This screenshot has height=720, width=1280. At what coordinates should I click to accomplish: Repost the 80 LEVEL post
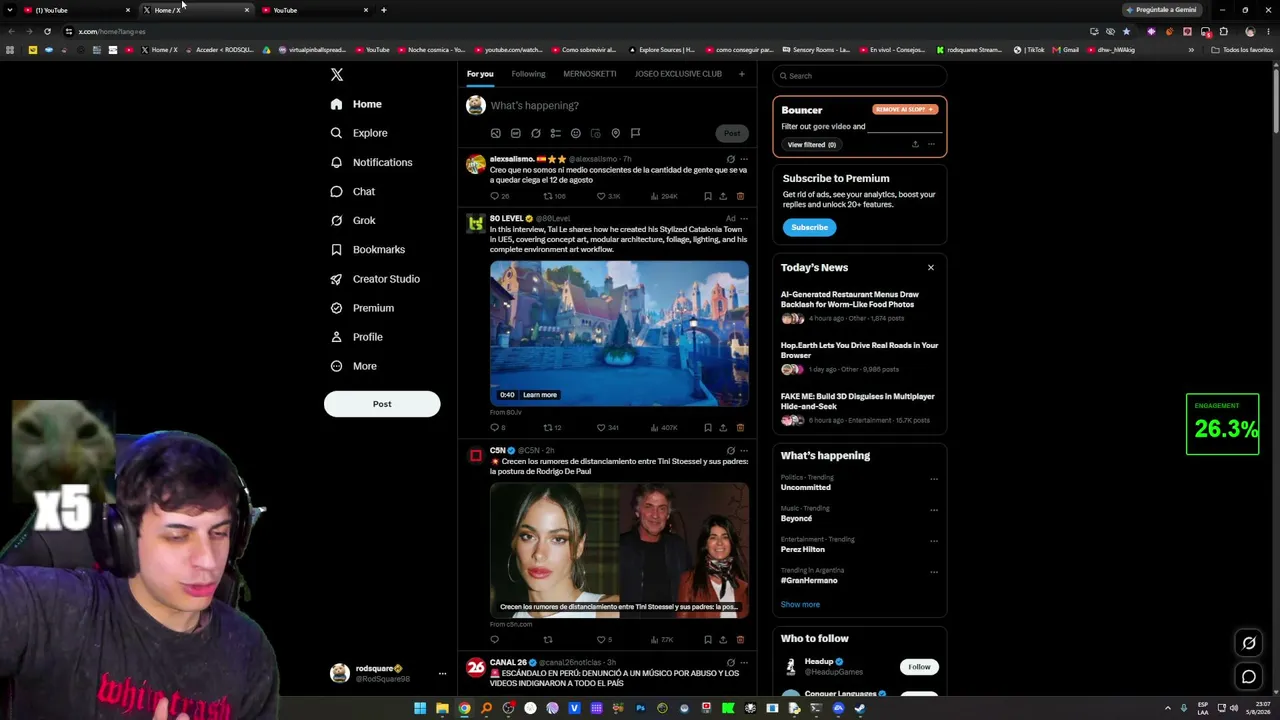547,427
